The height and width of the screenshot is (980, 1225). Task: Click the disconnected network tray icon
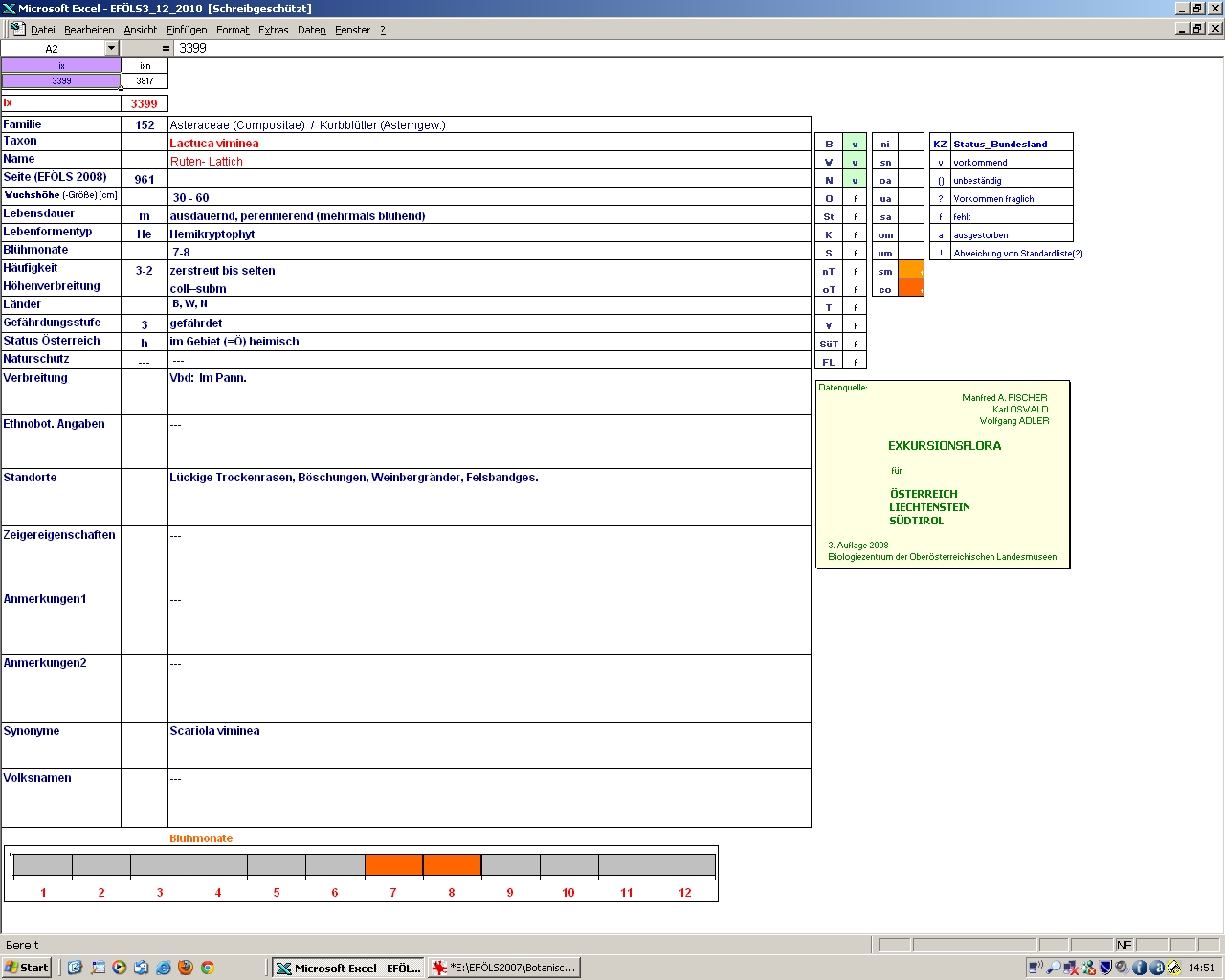[1071, 968]
